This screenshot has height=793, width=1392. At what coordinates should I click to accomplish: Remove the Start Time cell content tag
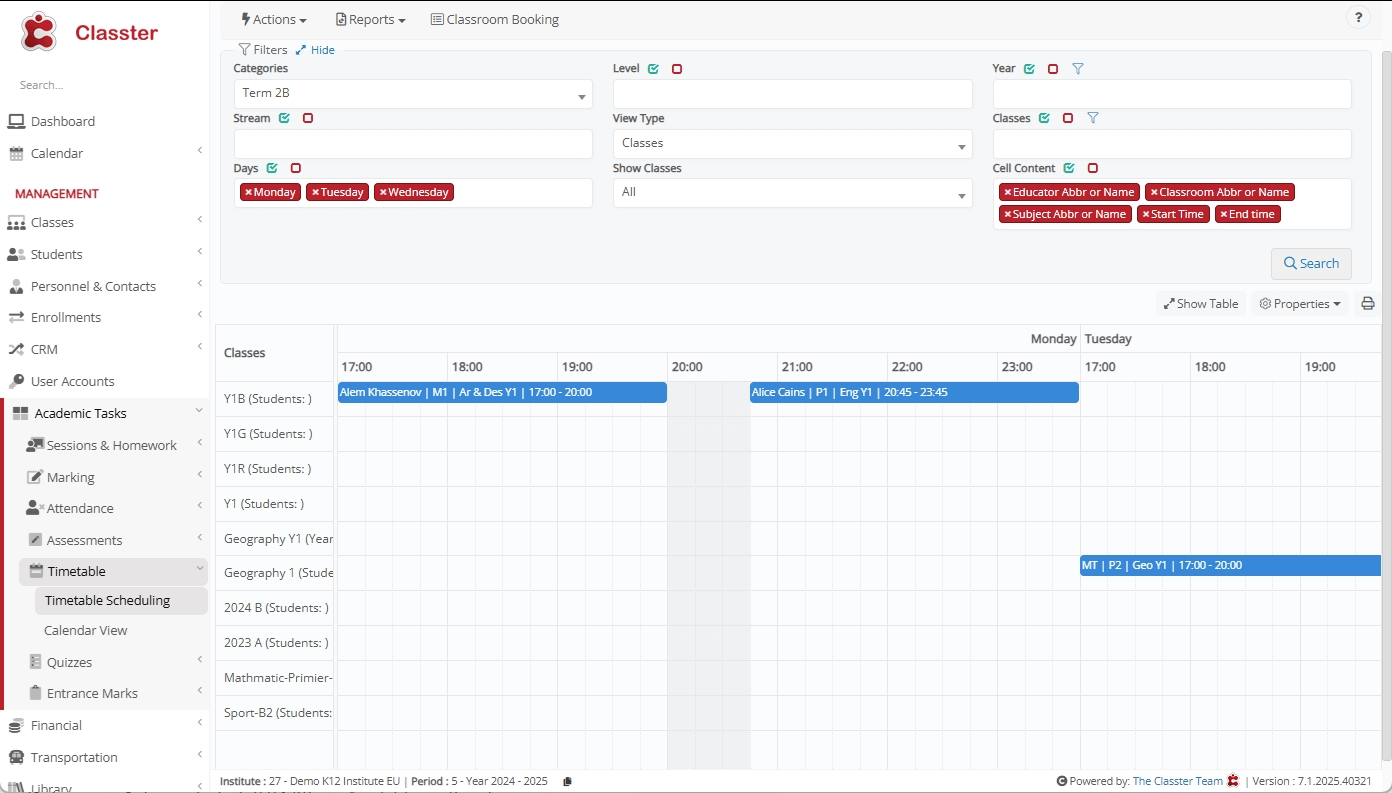1145,214
